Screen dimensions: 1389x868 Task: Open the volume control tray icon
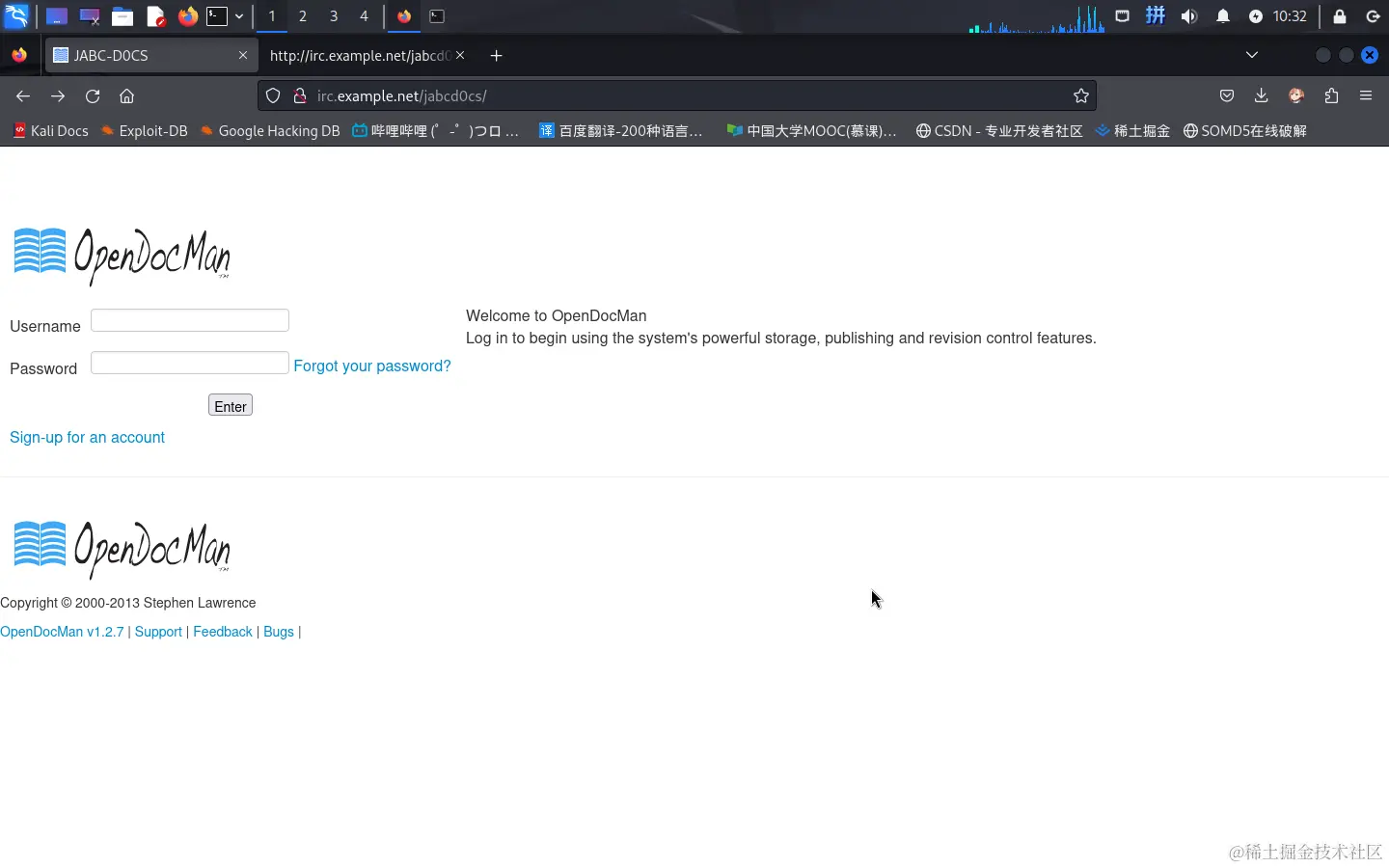[x=1189, y=16]
